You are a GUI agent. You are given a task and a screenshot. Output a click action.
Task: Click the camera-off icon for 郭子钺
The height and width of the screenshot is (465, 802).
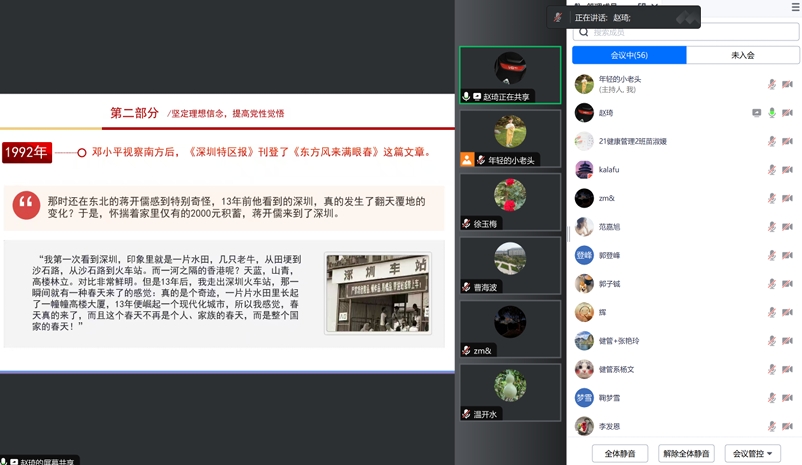click(x=787, y=284)
